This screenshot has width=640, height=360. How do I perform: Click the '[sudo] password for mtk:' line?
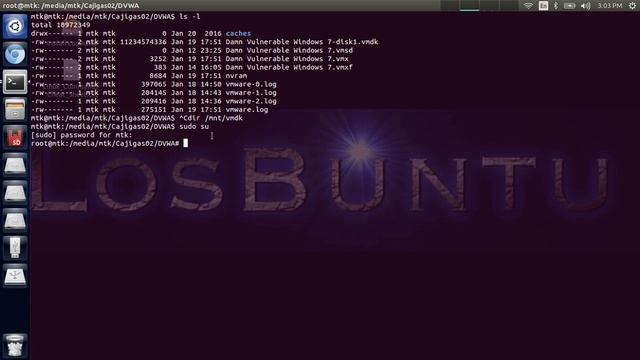click(82, 135)
